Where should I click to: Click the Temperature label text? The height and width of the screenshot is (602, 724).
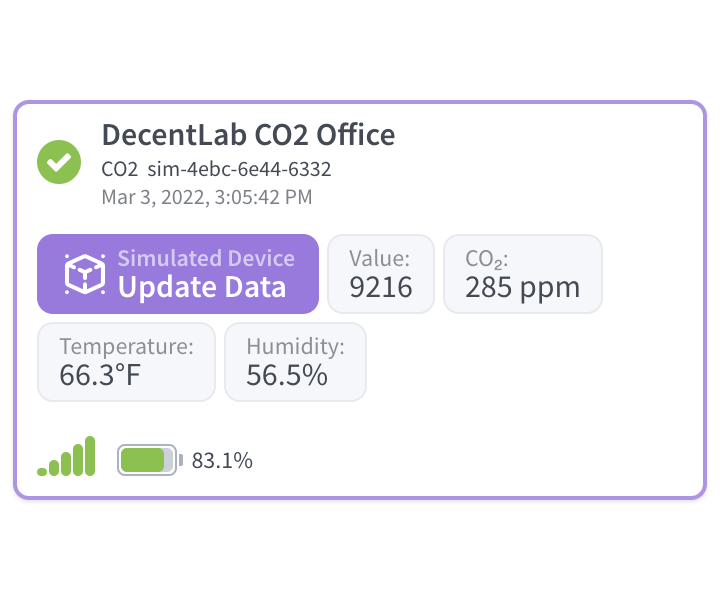[127, 346]
